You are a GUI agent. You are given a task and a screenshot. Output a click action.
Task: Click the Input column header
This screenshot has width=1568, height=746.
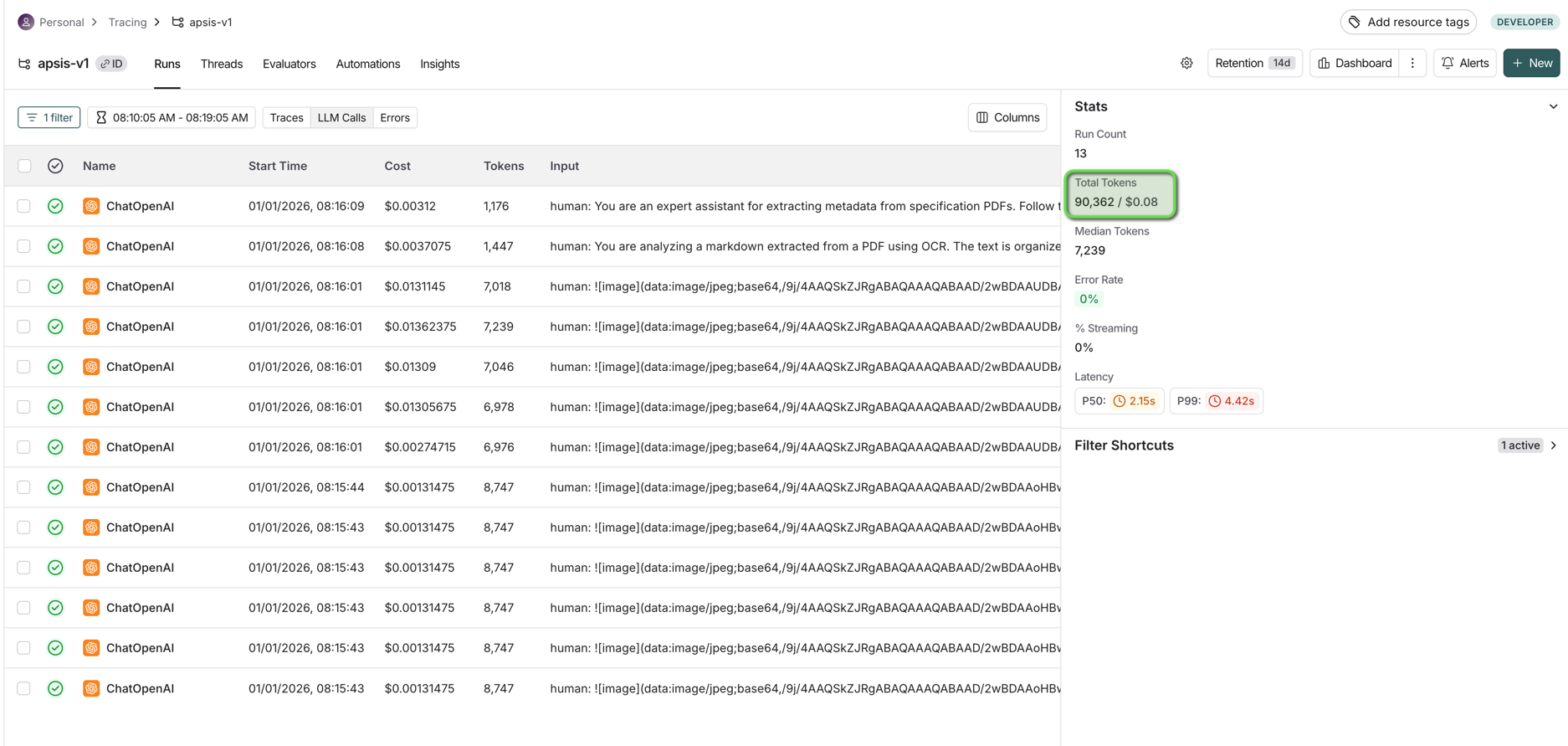(x=565, y=167)
